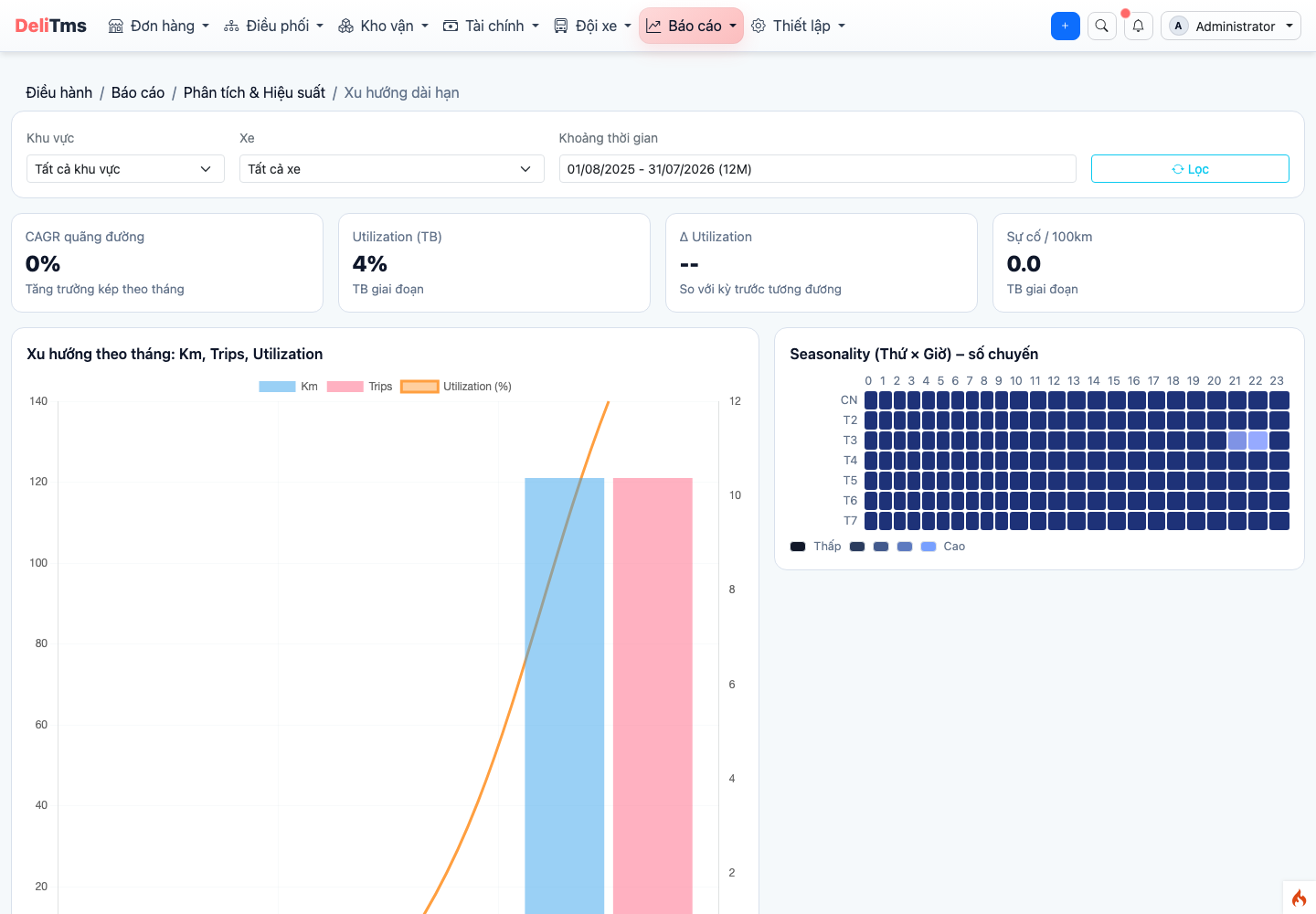
Task: Click the blue plus quick-add button
Action: coord(1066,26)
